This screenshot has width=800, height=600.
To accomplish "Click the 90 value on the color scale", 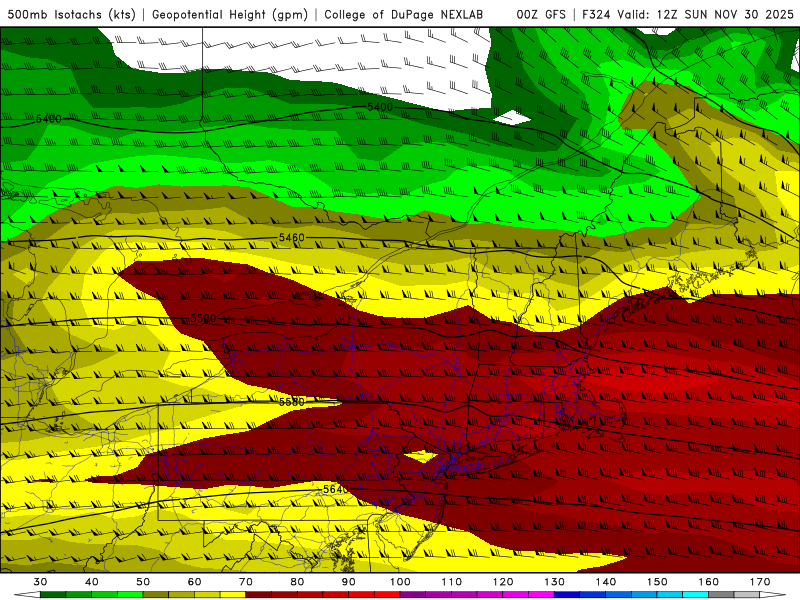I will click(x=348, y=582).
